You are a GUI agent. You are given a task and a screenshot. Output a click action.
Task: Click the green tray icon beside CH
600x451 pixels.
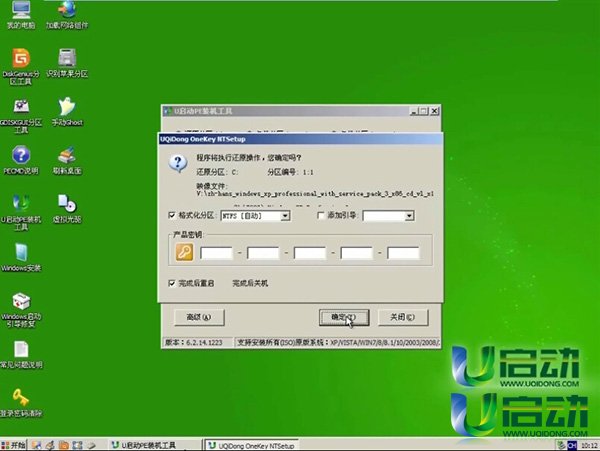[x=561, y=445]
